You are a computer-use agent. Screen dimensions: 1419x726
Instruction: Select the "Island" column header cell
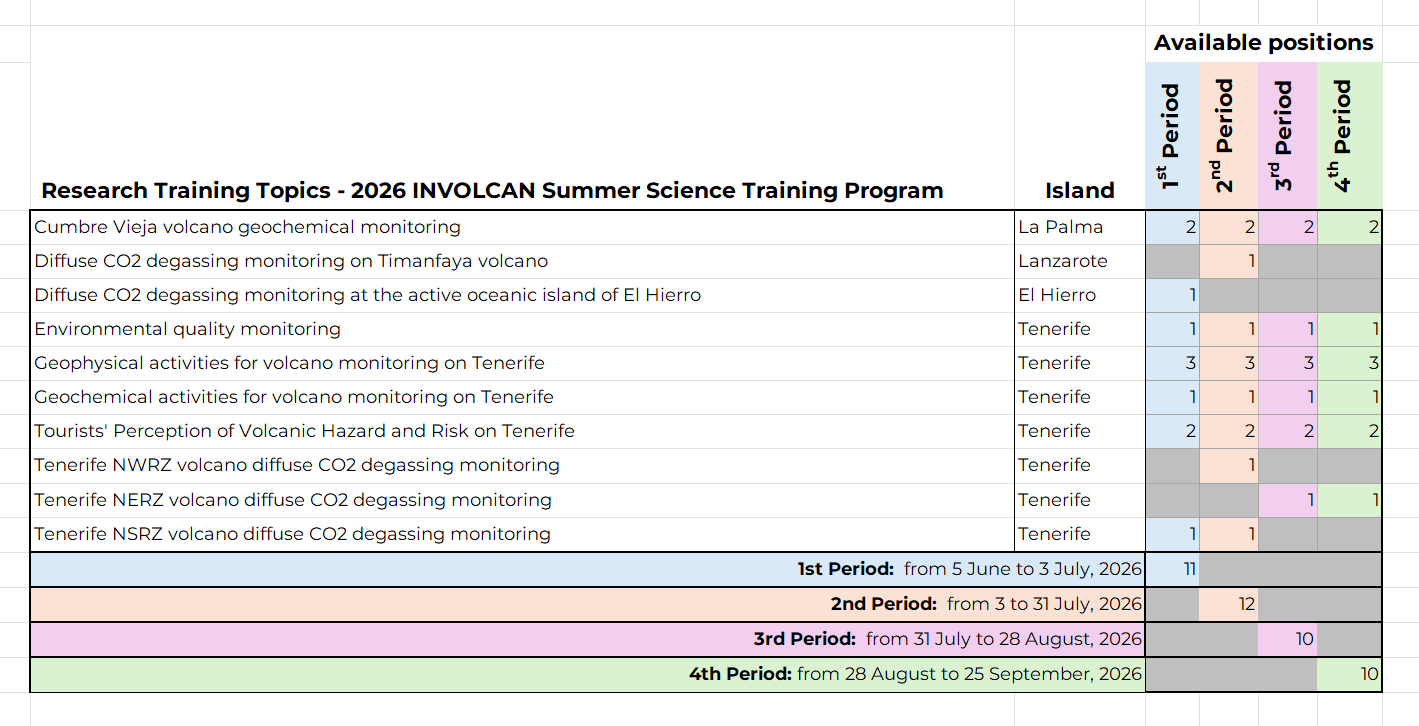pyautogui.click(x=1079, y=191)
